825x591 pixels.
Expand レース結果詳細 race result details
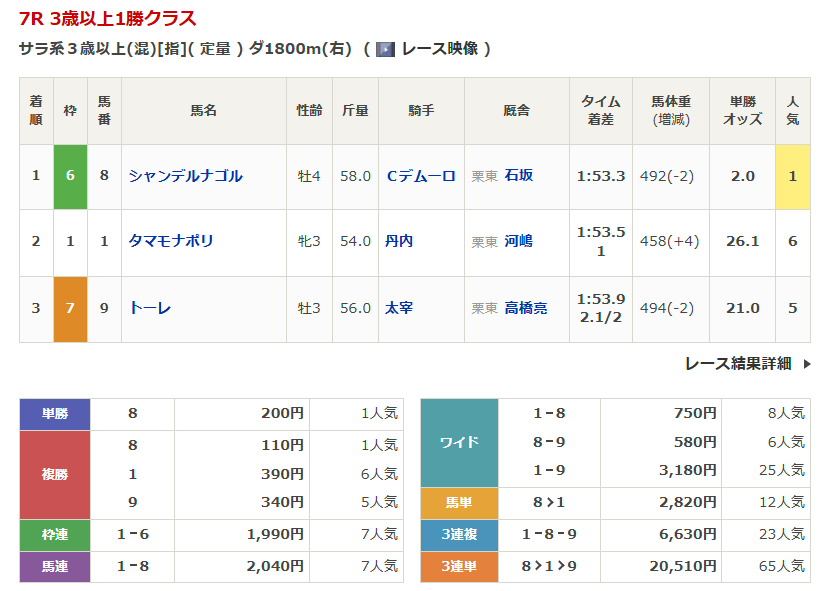click(738, 364)
